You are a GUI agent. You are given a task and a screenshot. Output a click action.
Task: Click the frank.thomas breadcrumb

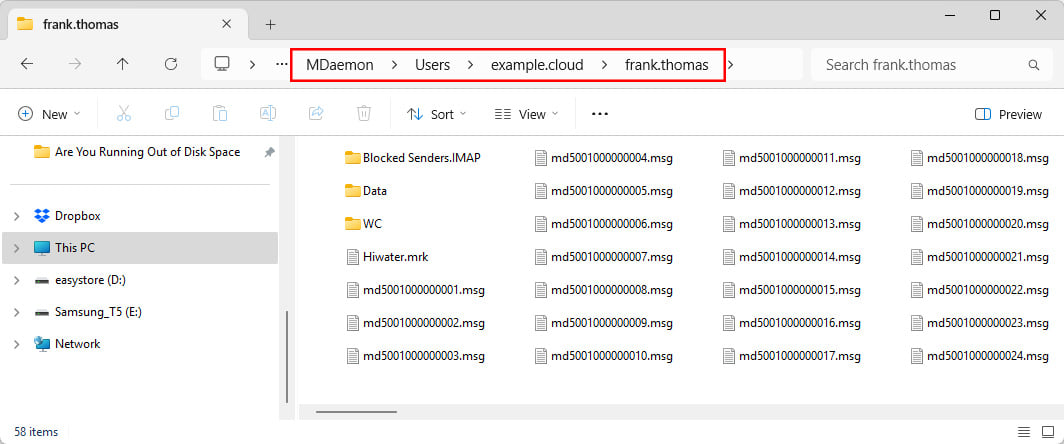coord(666,65)
